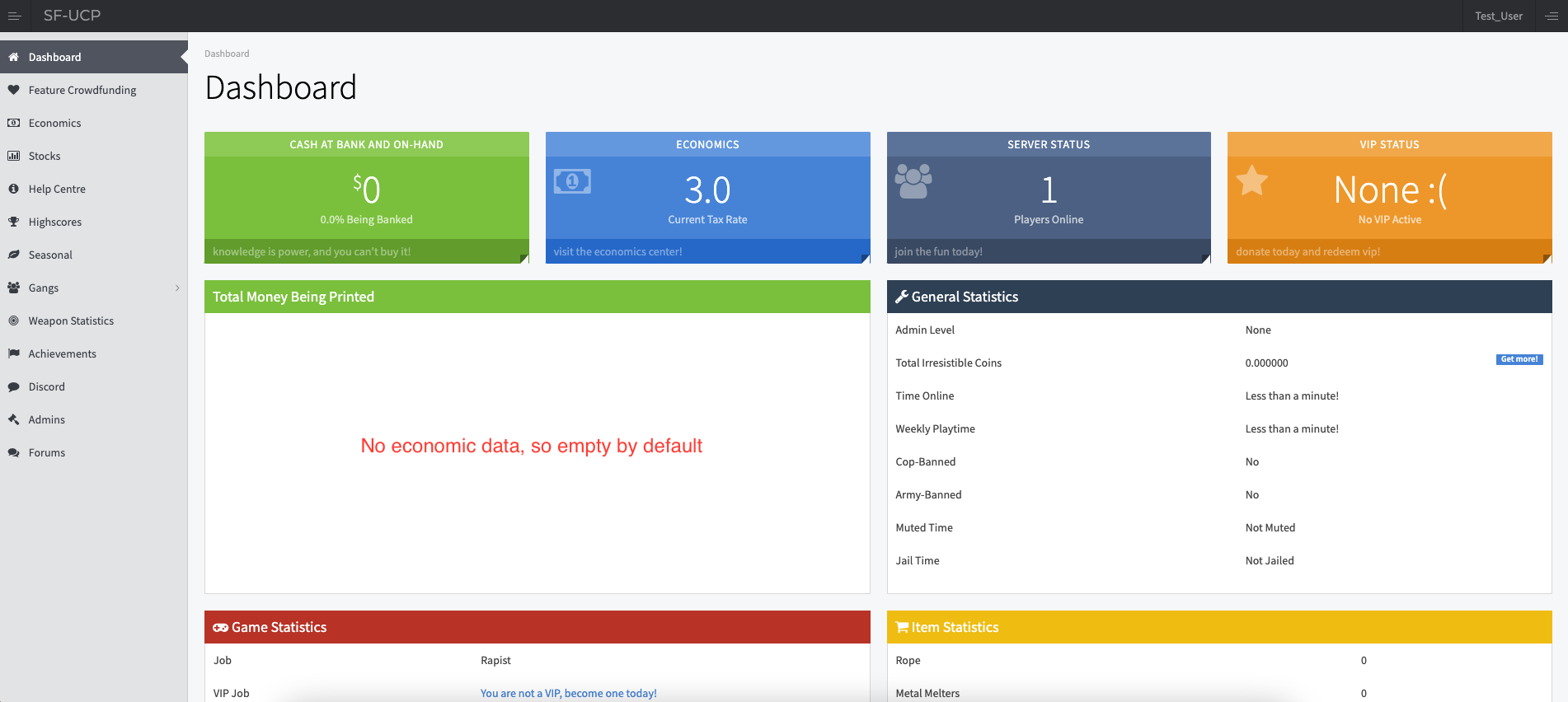Open Achievements page
Image resolution: width=1568 pixels, height=702 pixels.
(x=94, y=353)
